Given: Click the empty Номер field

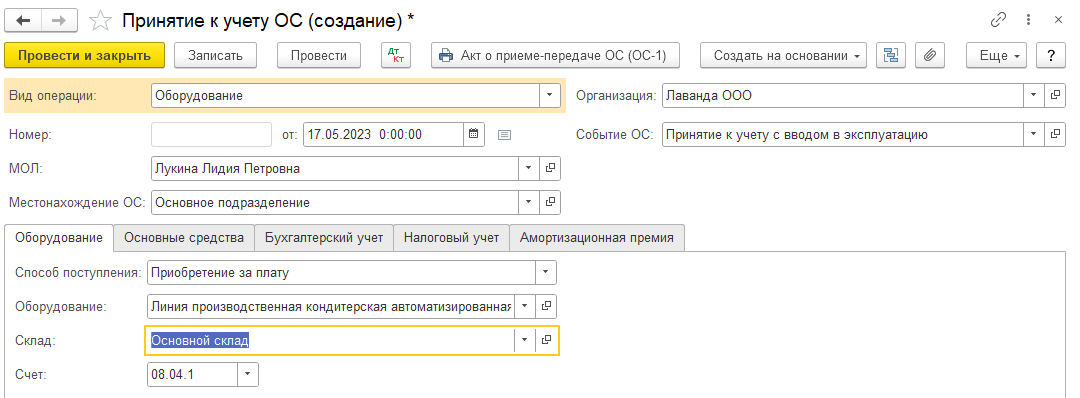Looking at the screenshot, I should [211, 134].
